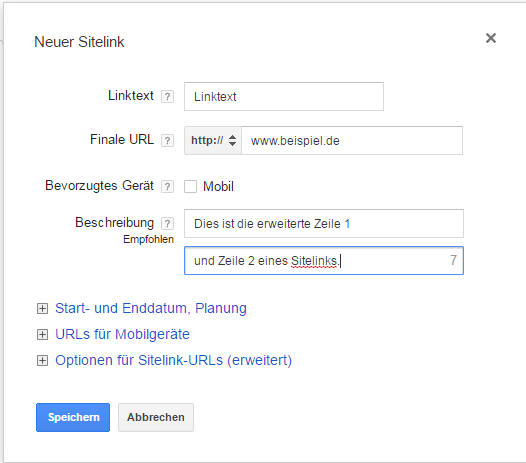Save the sitelink with Speichern
Image resolution: width=526 pixels, height=463 pixels.
(x=73, y=417)
